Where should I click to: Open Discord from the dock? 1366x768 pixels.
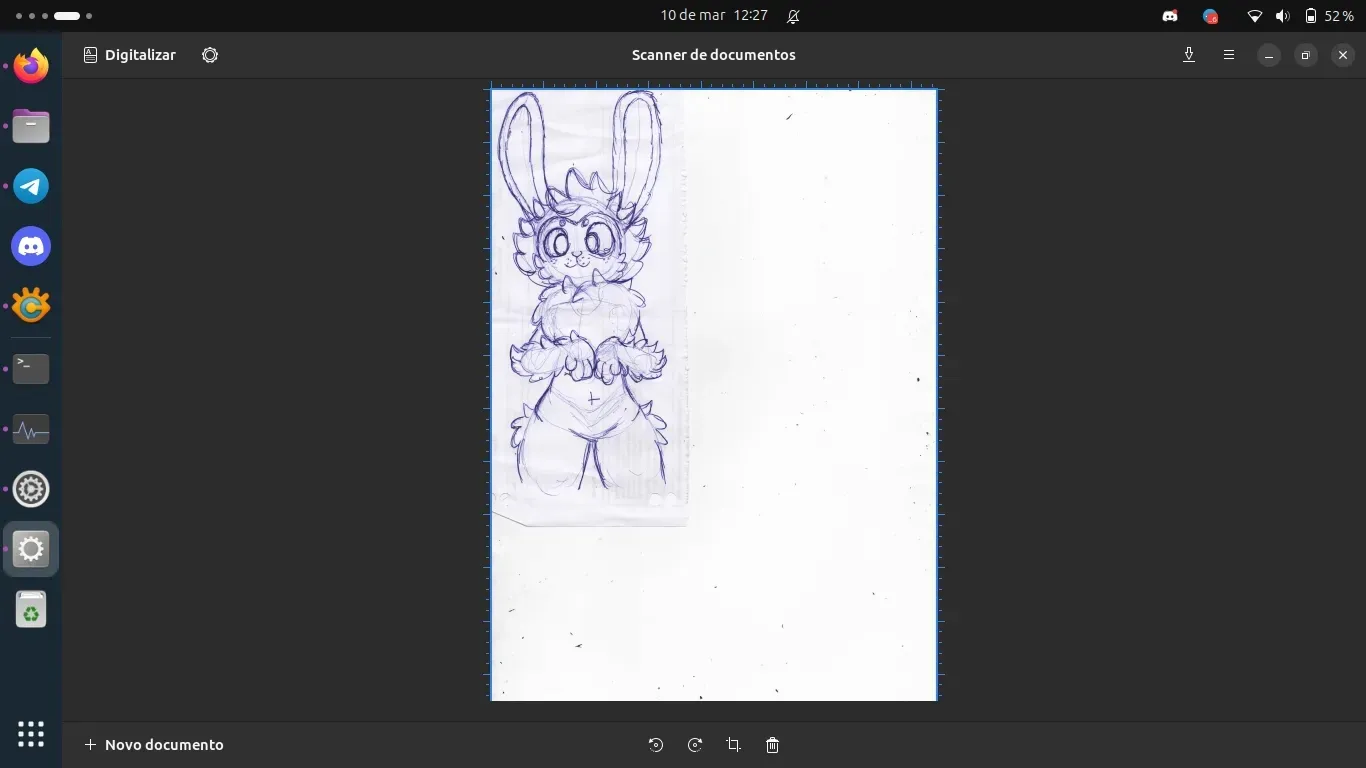pos(31,246)
